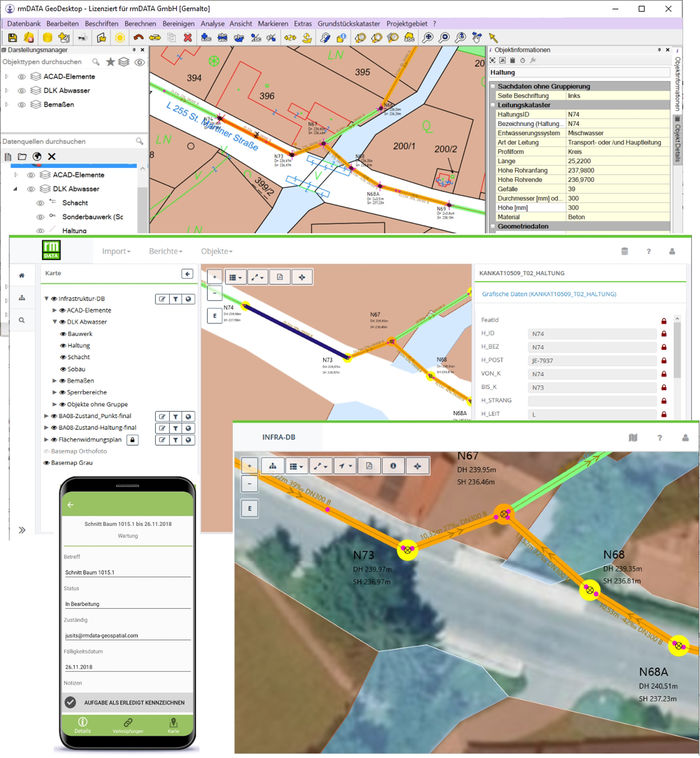Open the Berichte dropdown menu
700x758 pixels.
(165, 251)
